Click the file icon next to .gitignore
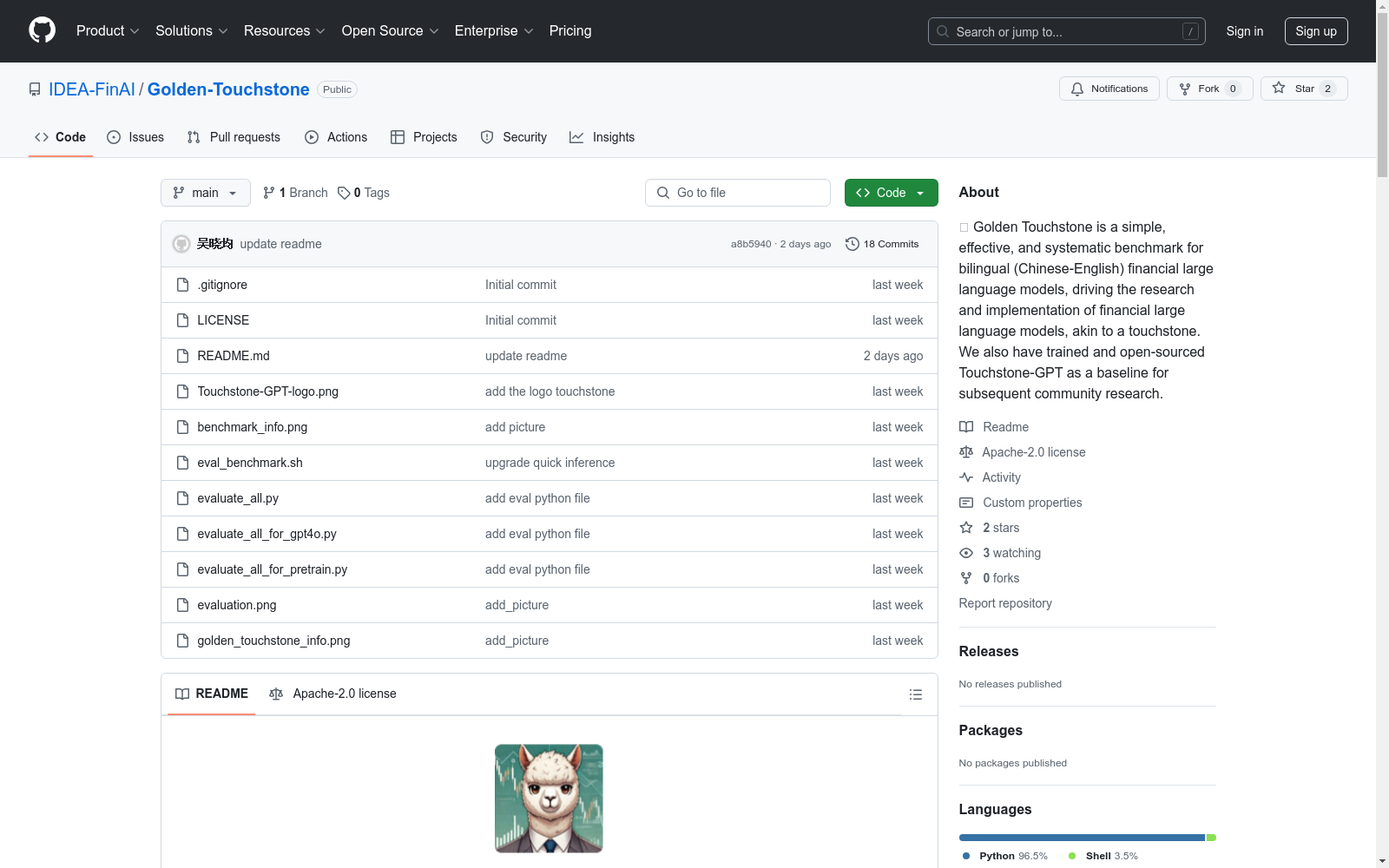 182,285
